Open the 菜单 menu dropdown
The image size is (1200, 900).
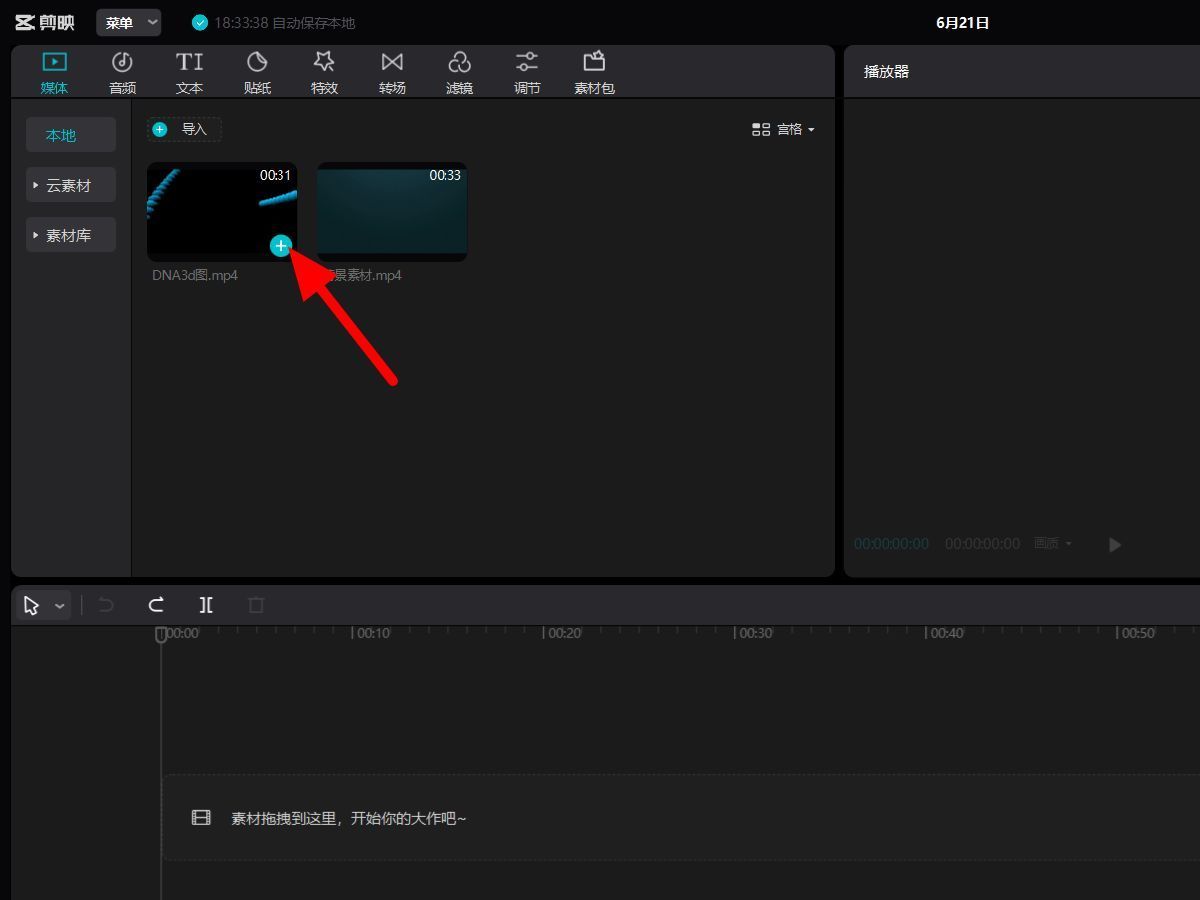pos(129,23)
